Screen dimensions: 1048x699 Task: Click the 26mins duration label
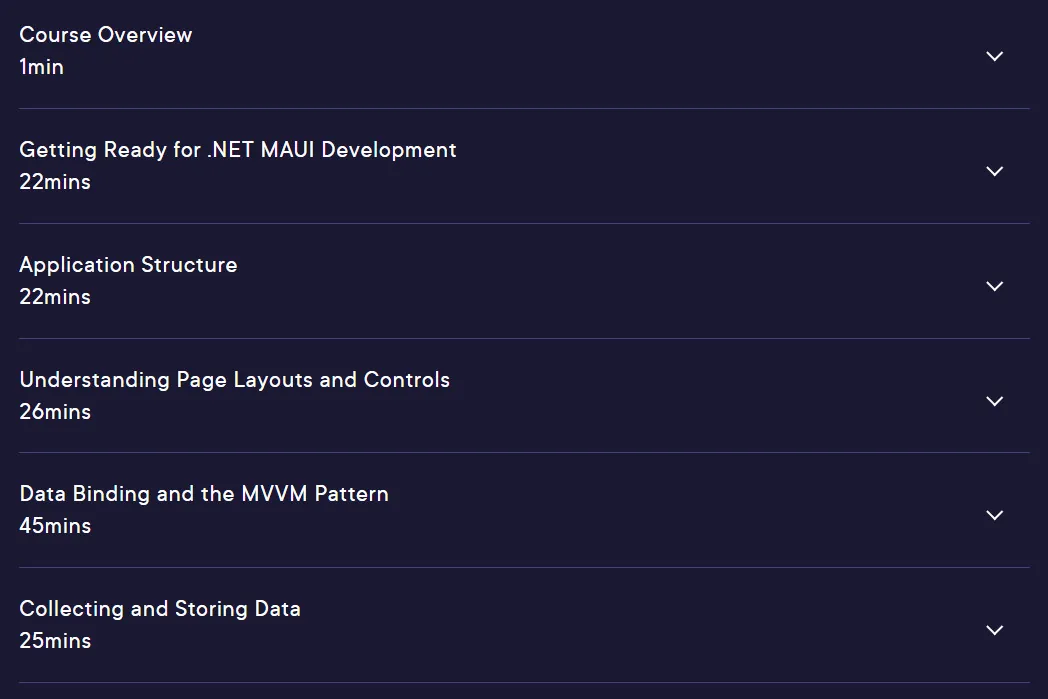click(x=55, y=412)
